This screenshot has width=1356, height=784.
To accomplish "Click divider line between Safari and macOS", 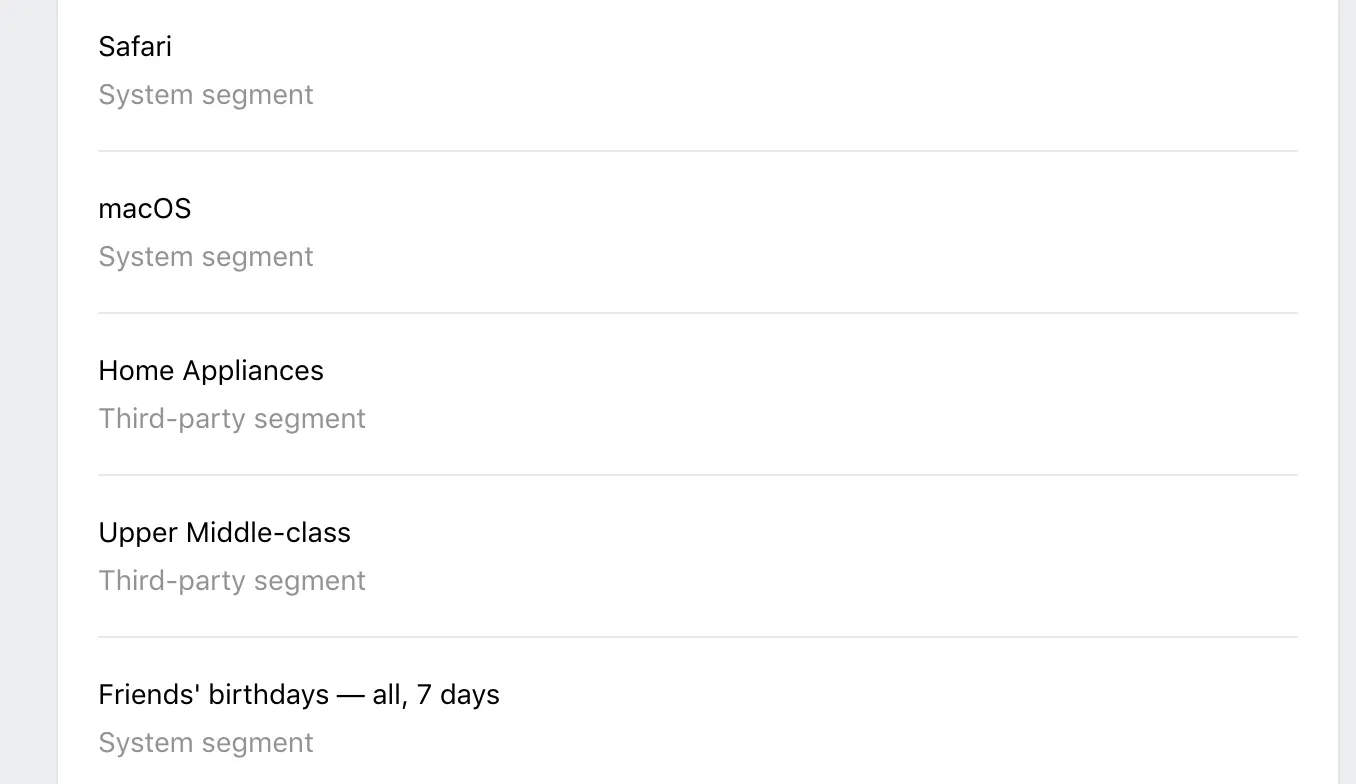I will tap(697, 151).
